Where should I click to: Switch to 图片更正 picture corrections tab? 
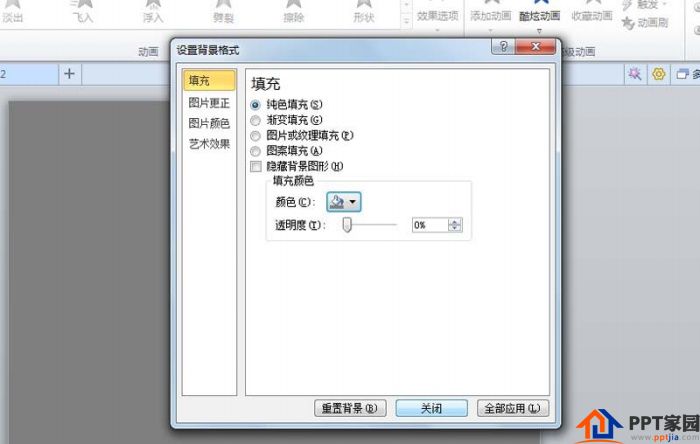pos(209,103)
